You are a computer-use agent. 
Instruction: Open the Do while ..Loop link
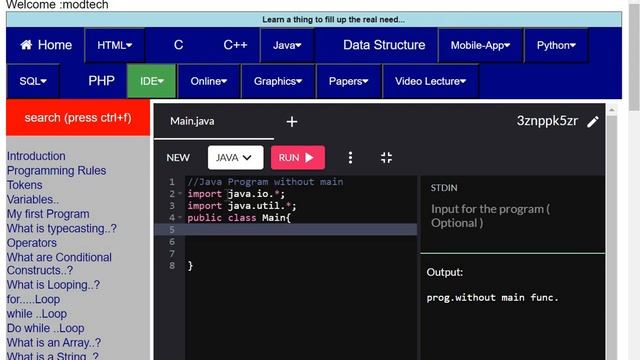pos(45,328)
